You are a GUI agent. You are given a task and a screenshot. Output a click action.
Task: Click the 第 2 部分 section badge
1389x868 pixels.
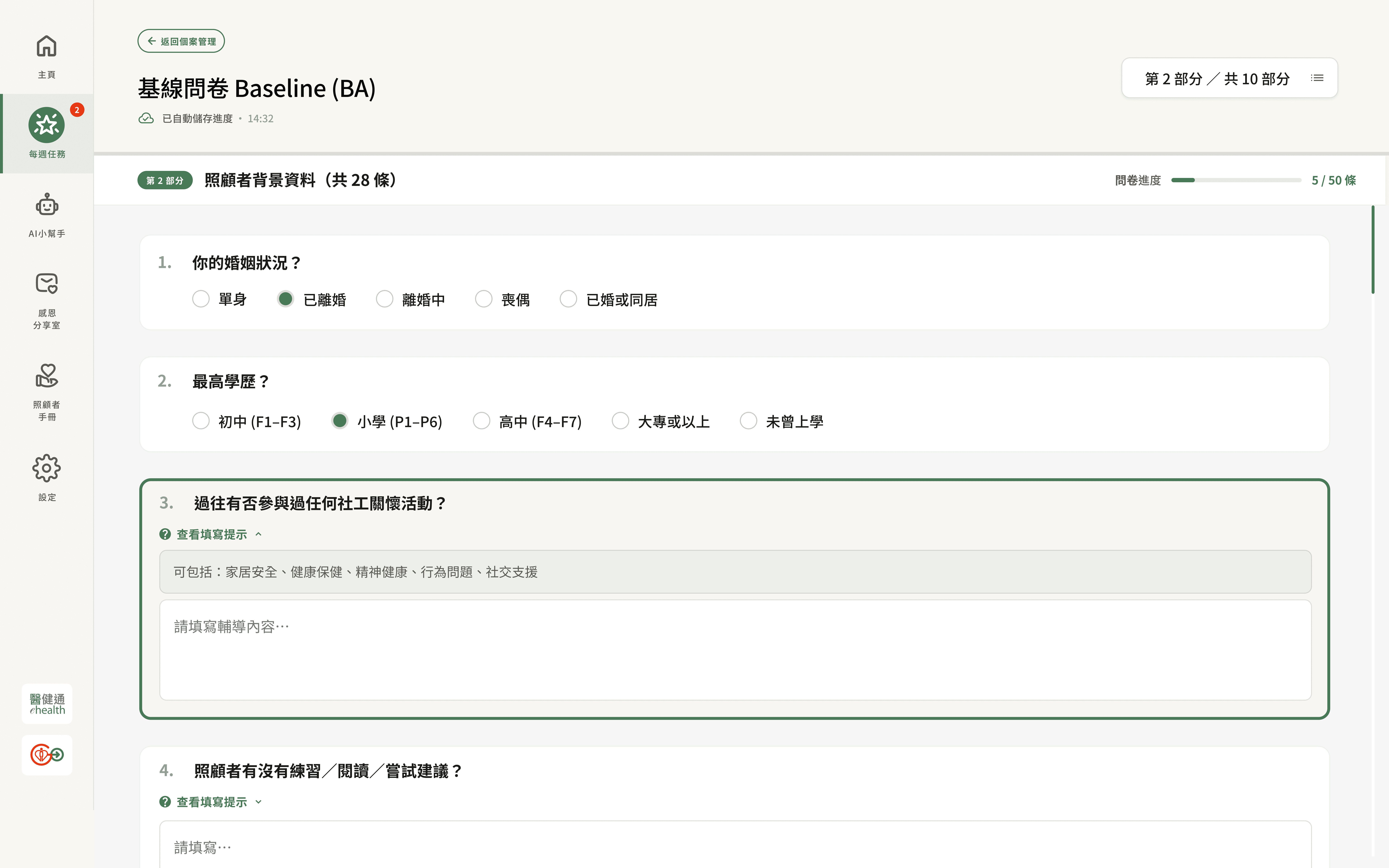pos(165,180)
